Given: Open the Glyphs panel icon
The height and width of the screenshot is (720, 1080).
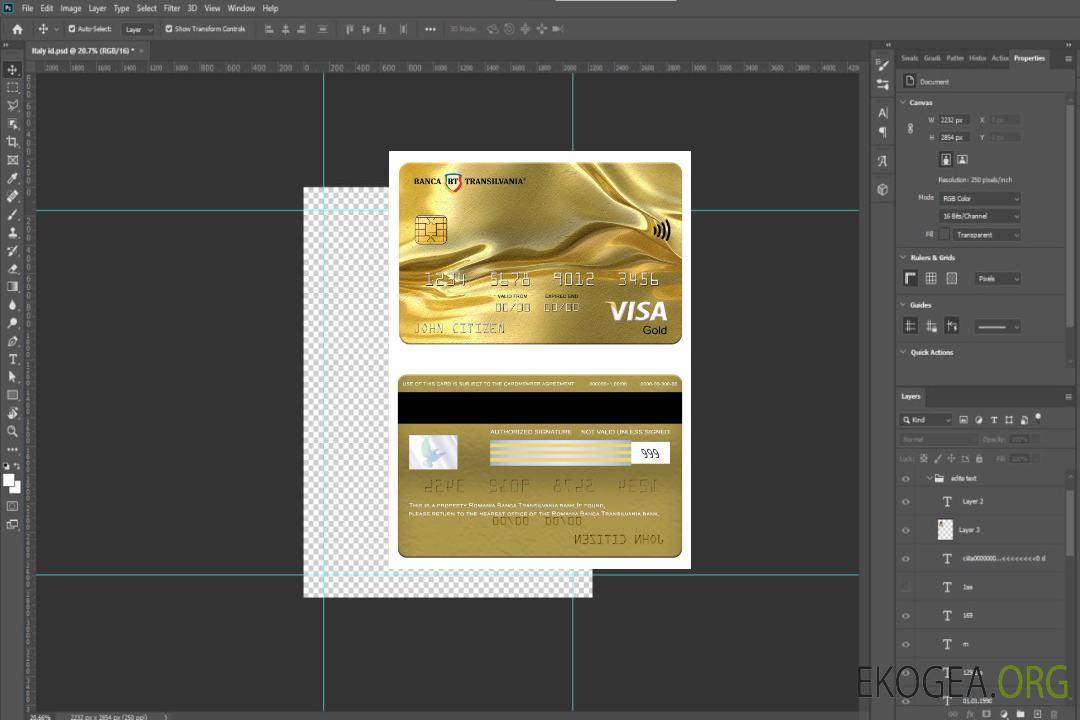Looking at the screenshot, I should click(882, 161).
